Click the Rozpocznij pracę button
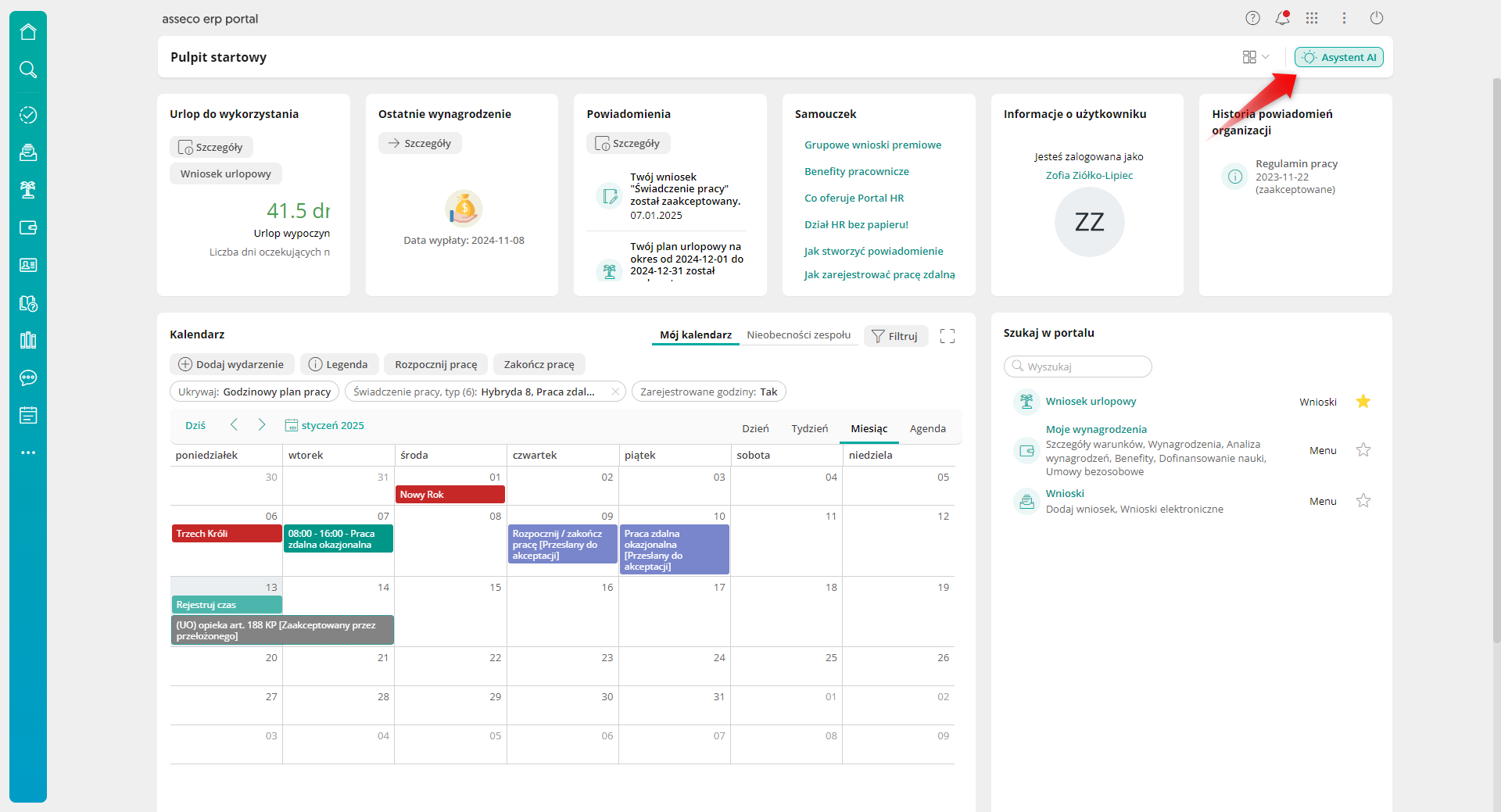The width and height of the screenshot is (1501, 812). pos(436,364)
